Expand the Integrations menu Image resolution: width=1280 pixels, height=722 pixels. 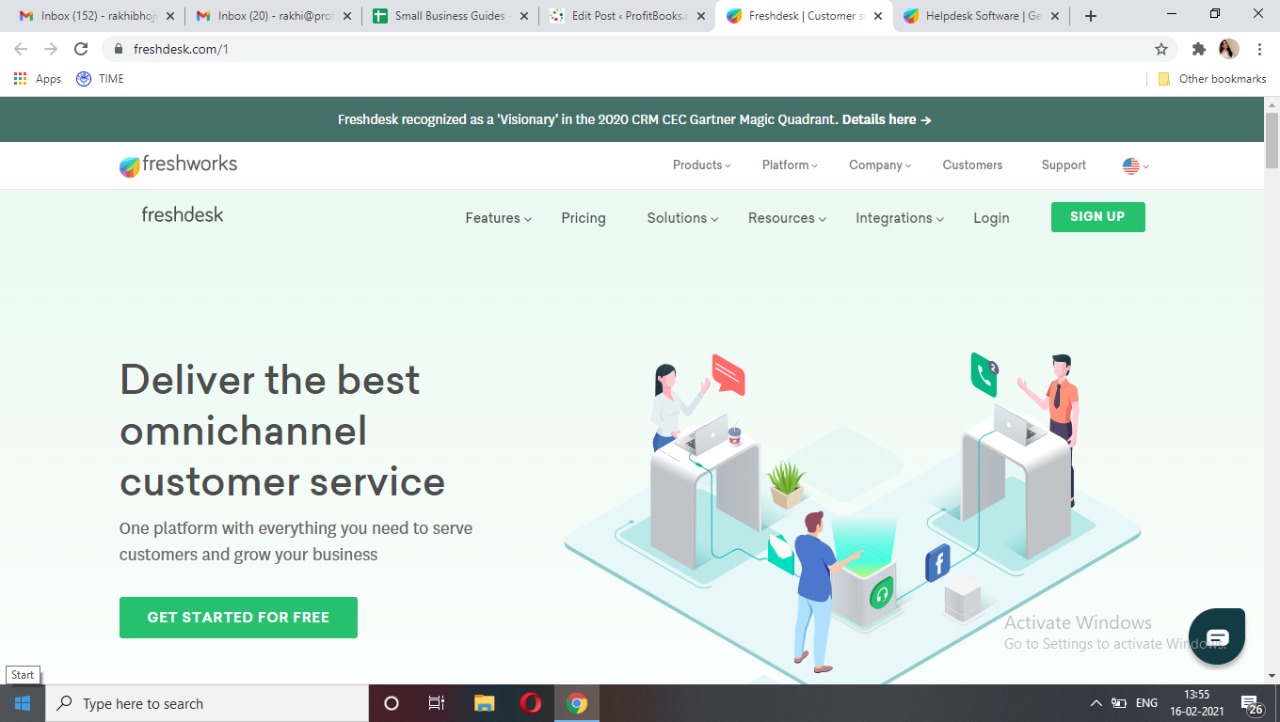(899, 218)
